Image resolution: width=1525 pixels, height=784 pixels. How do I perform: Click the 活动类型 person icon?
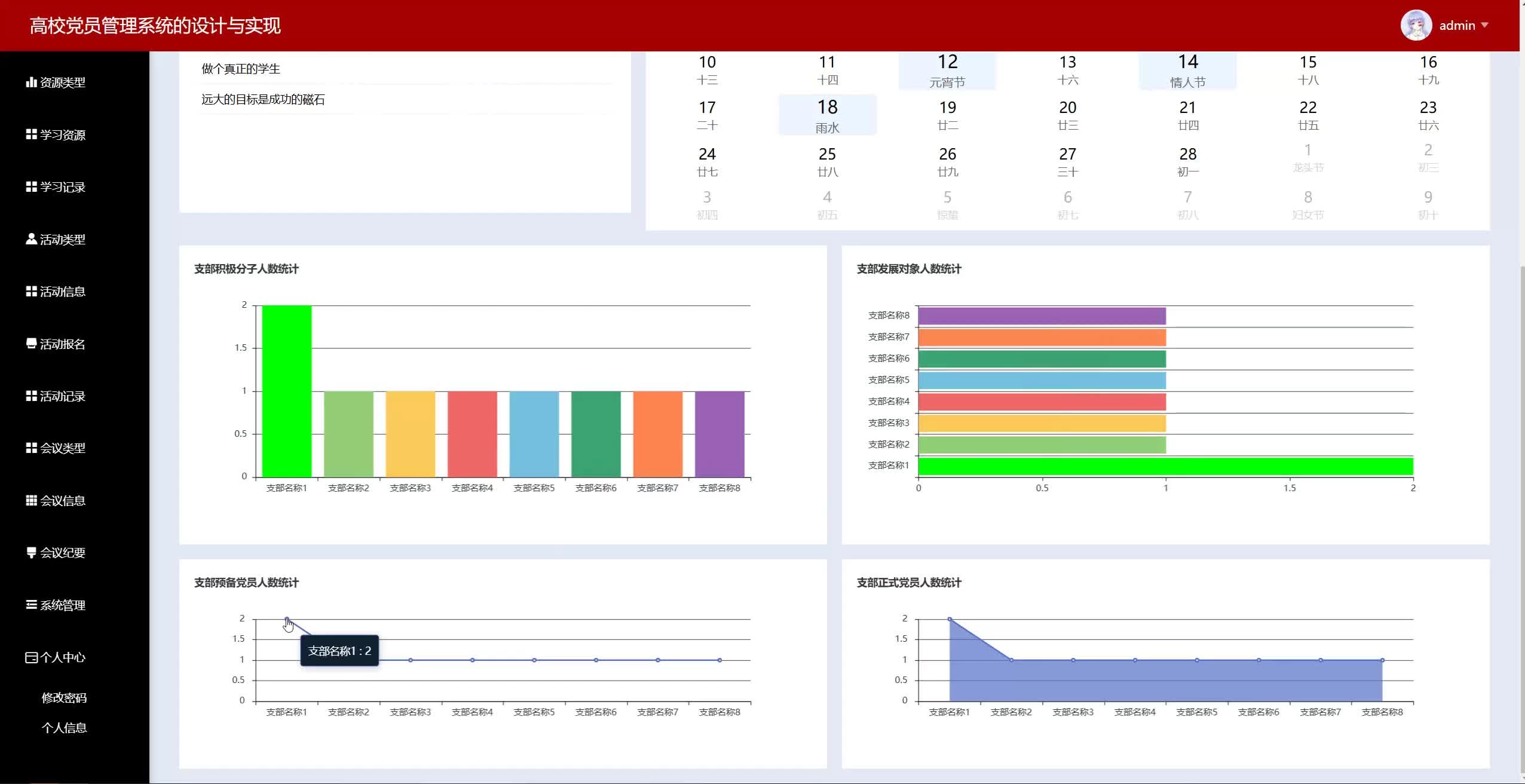(31, 239)
